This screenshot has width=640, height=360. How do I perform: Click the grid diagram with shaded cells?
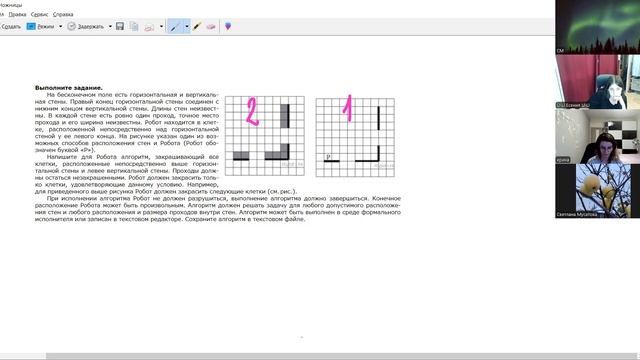265,136
